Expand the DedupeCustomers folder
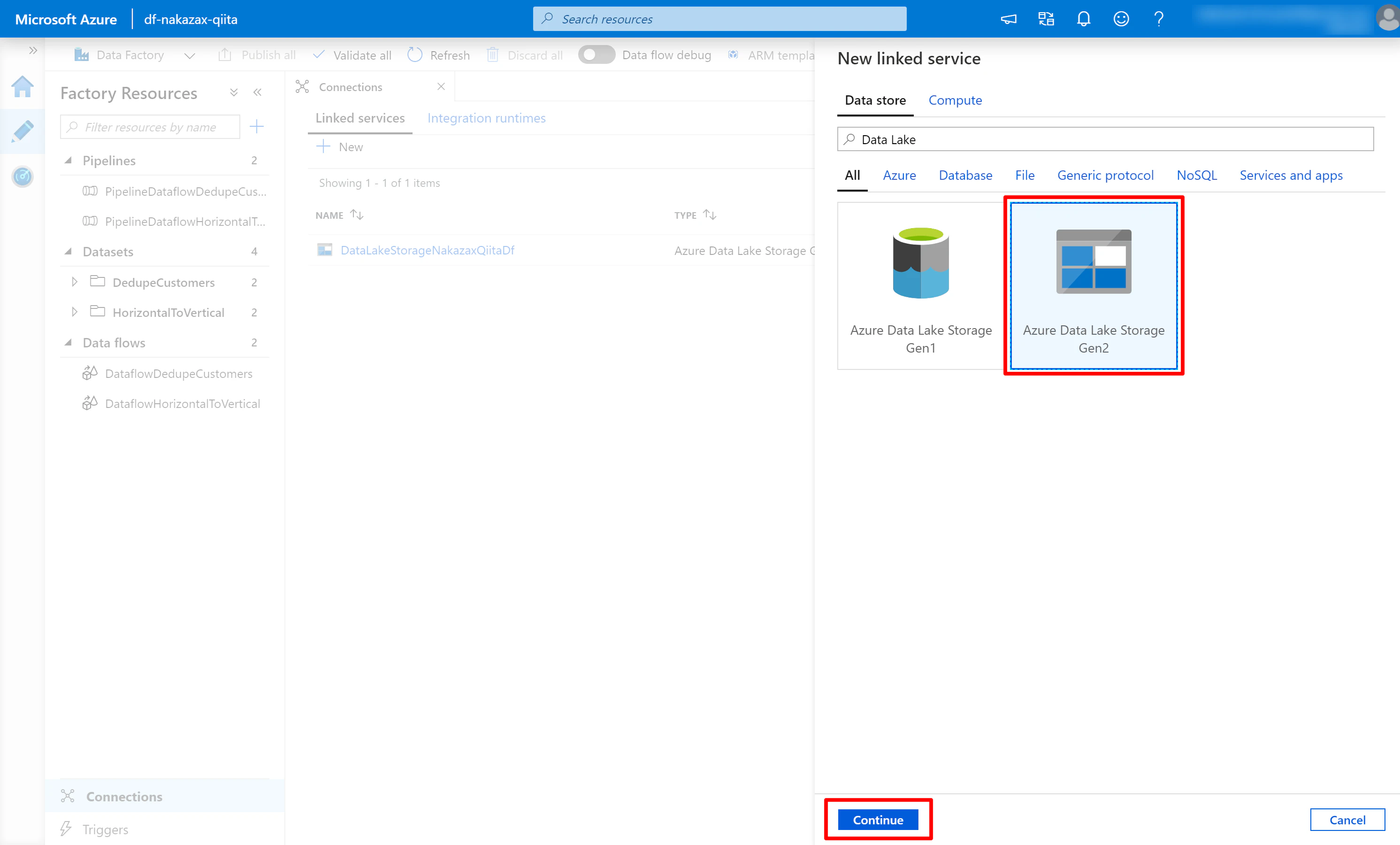 pyautogui.click(x=75, y=282)
